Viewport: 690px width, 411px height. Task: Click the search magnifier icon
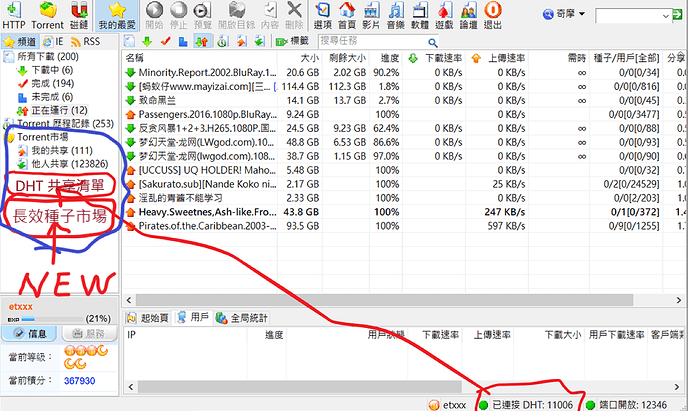(433, 42)
